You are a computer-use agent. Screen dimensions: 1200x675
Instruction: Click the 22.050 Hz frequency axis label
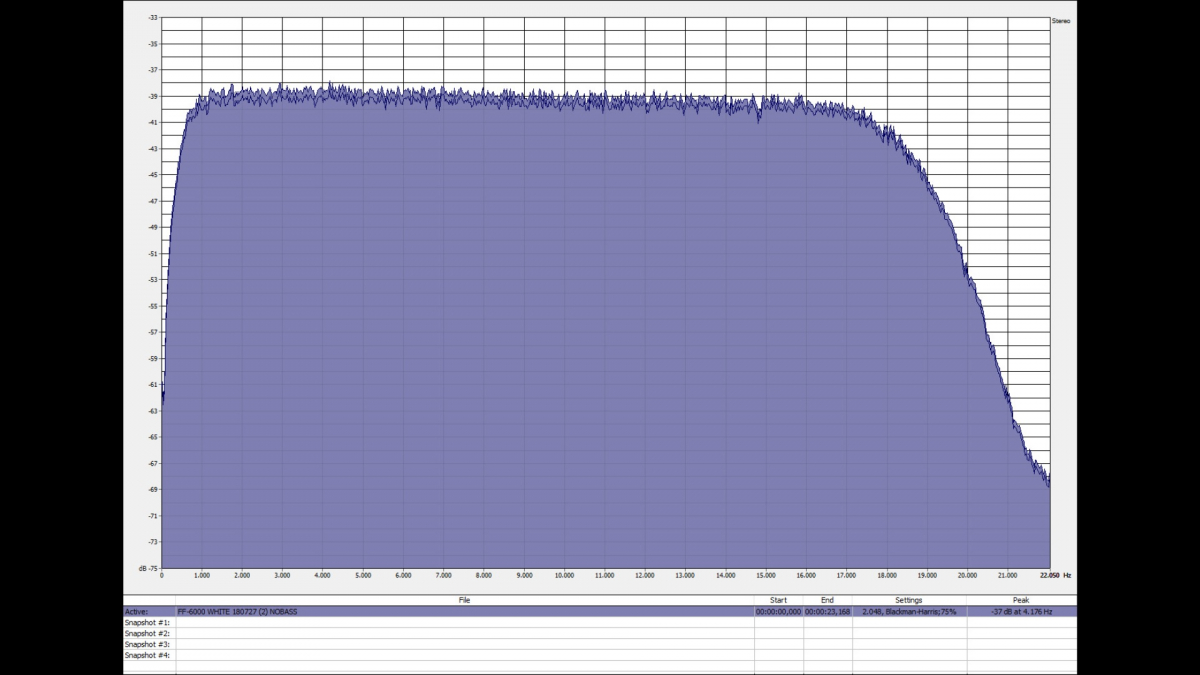pos(1055,576)
